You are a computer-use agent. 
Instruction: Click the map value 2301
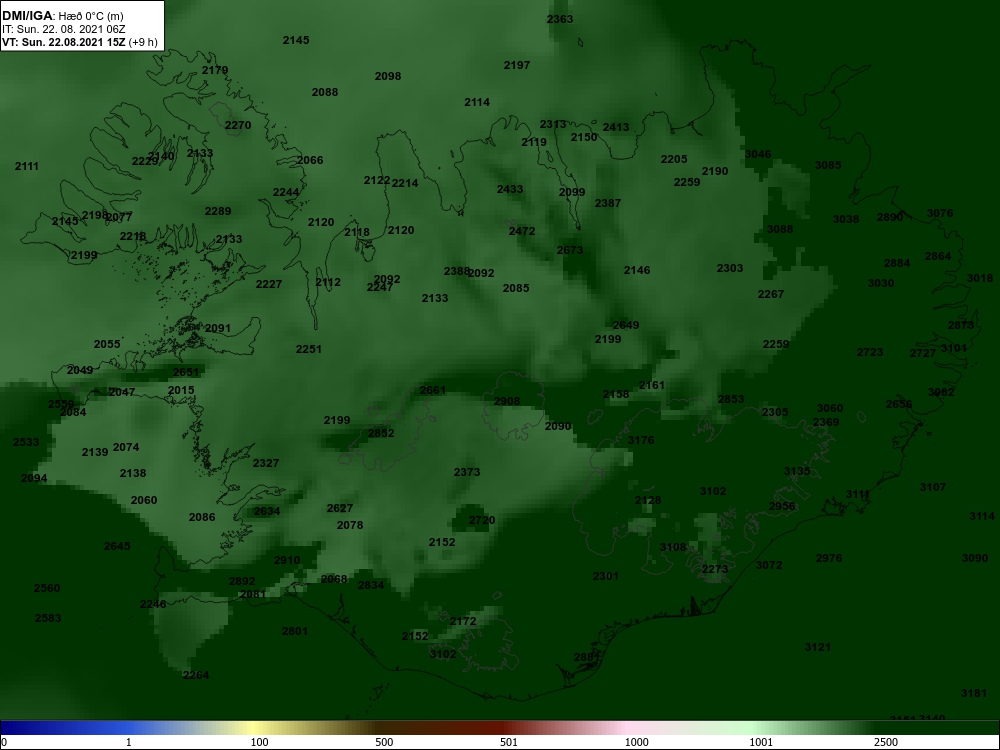pyautogui.click(x=606, y=576)
